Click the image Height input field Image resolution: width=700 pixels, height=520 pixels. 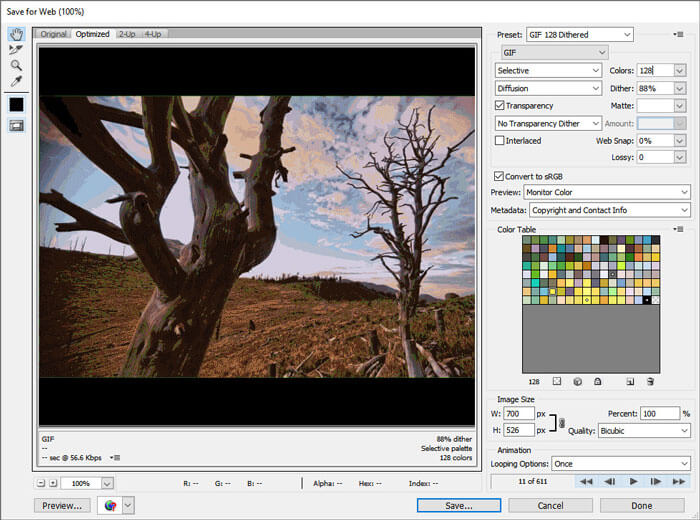[x=519, y=430]
